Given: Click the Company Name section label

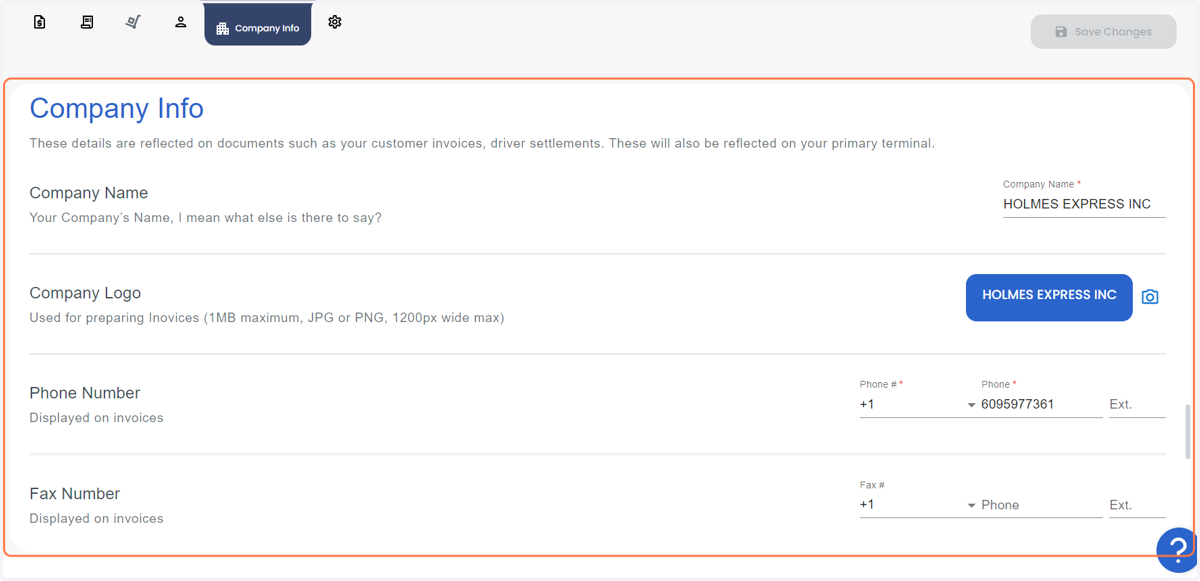Looking at the screenshot, I should point(89,193).
